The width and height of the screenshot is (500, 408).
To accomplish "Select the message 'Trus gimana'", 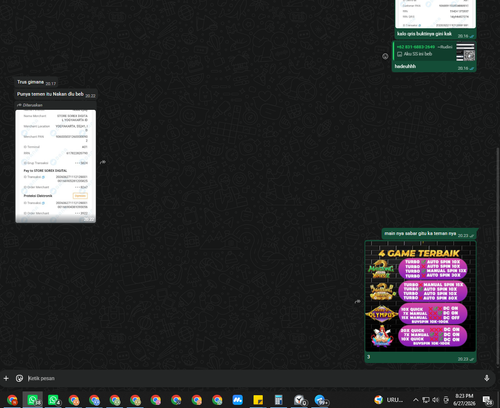I will (30, 82).
